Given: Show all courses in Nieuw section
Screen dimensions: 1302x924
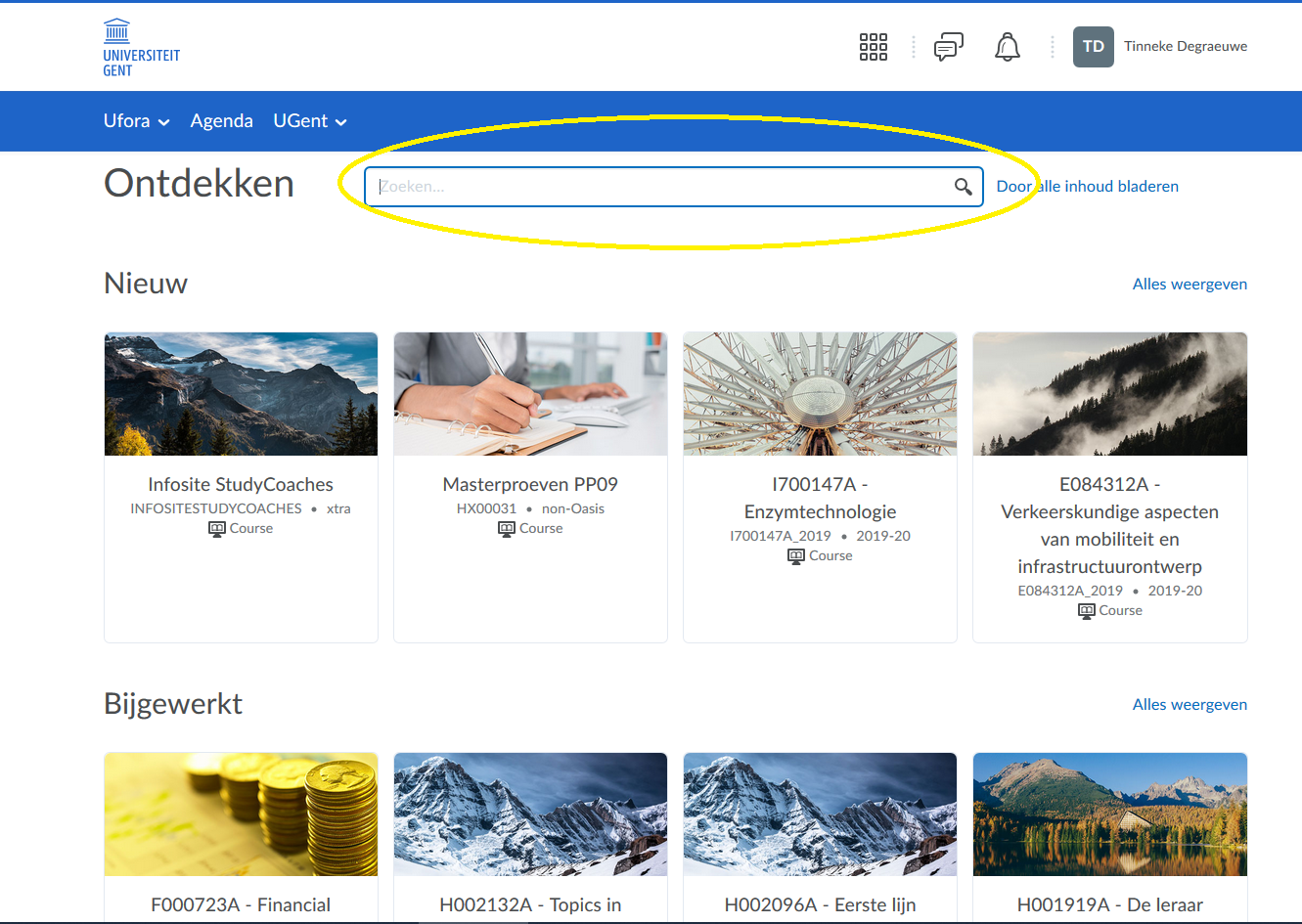Looking at the screenshot, I should point(1190,285).
